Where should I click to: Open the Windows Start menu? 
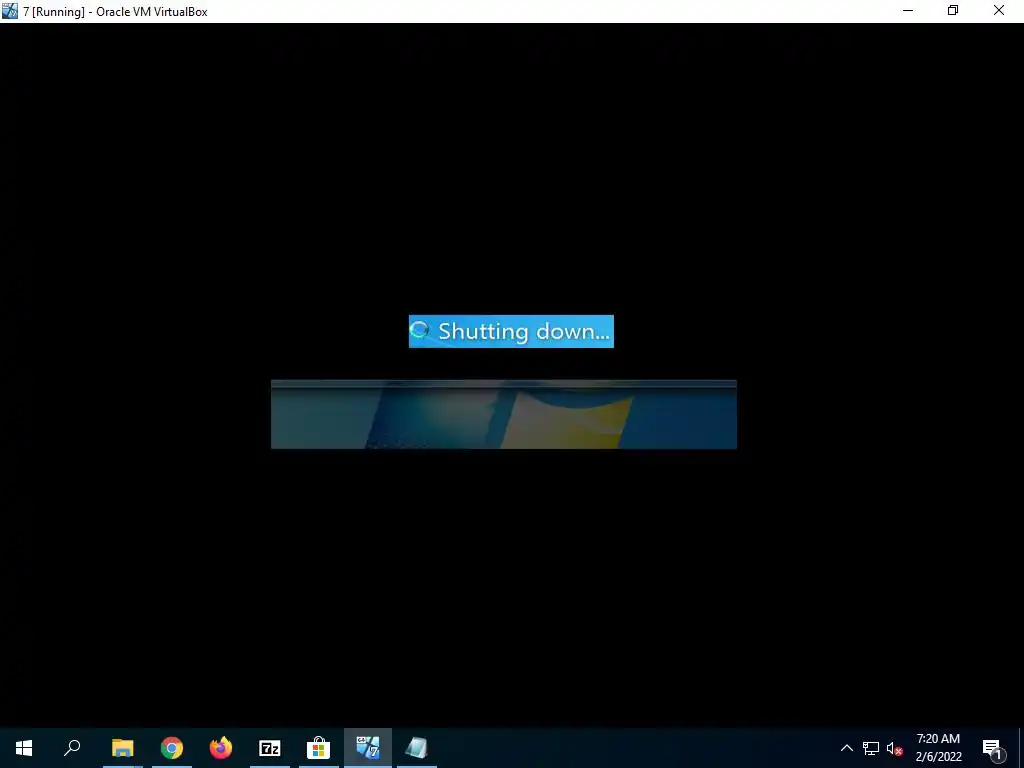click(24, 748)
